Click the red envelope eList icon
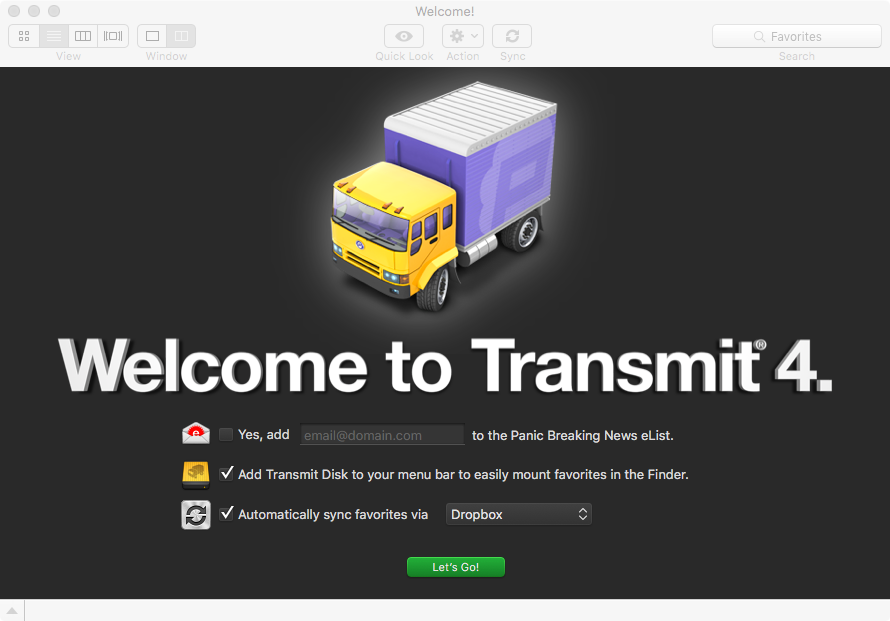890x621 pixels. (196, 434)
